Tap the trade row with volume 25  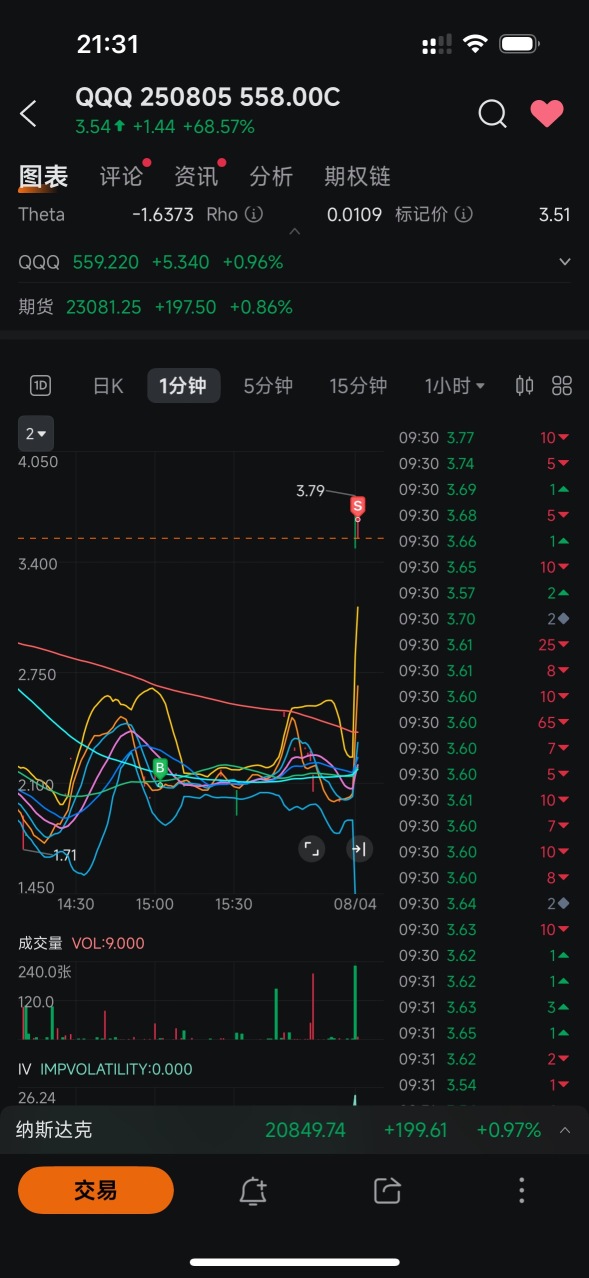(x=485, y=645)
